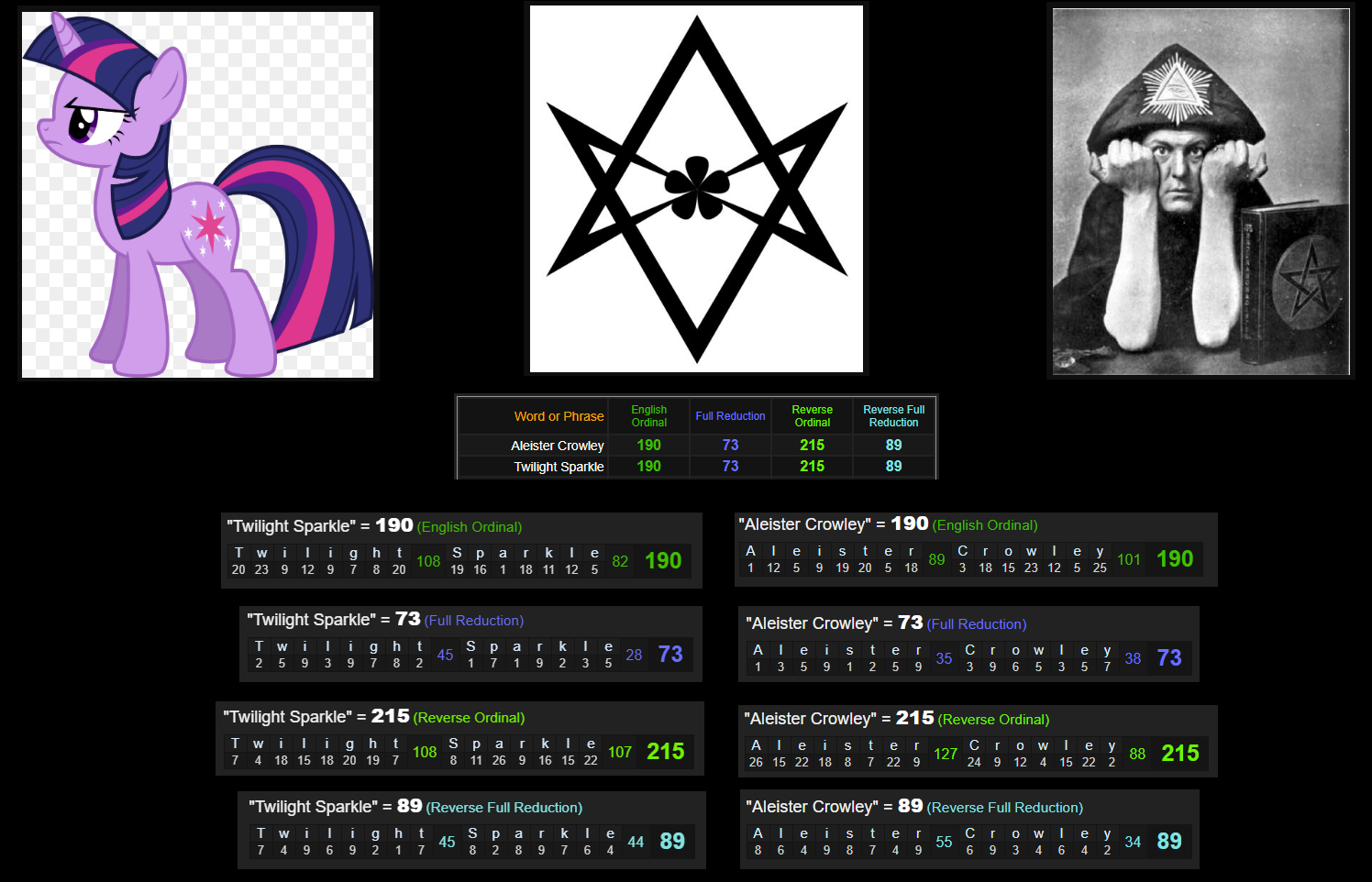Image resolution: width=1372 pixels, height=882 pixels.
Task: Select subtotal 55 for "Aleister" in Reverse Full Reduction breakdown
Action: [944, 842]
